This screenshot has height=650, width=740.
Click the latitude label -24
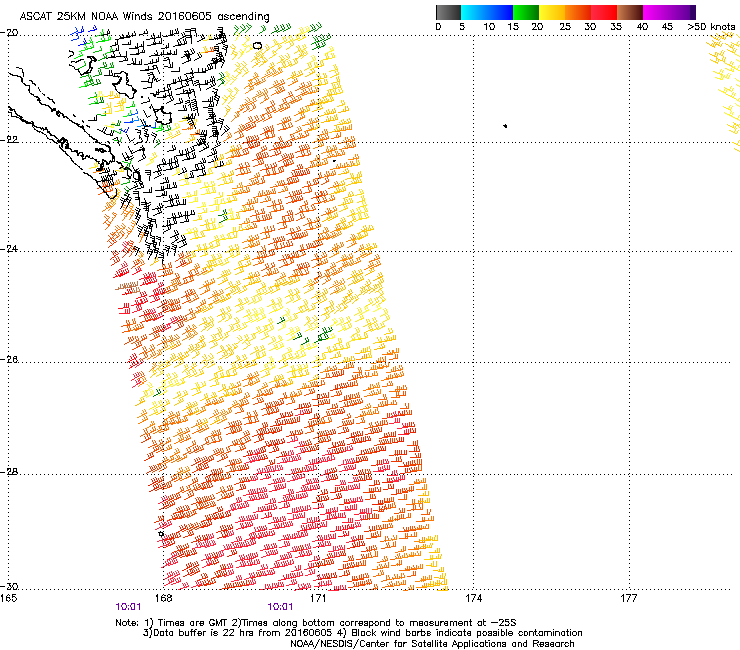[9, 249]
